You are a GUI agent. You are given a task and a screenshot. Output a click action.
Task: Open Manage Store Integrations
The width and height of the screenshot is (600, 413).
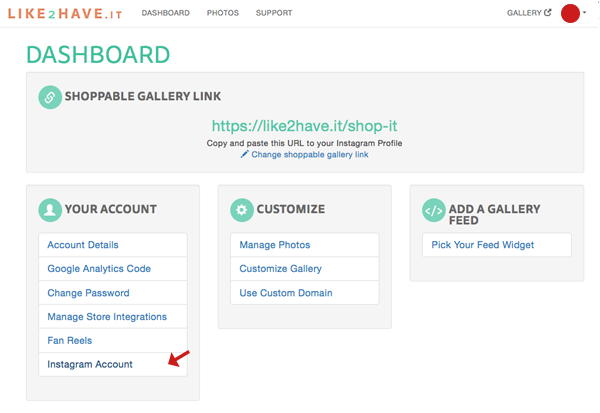pyautogui.click(x=107, y=317)
